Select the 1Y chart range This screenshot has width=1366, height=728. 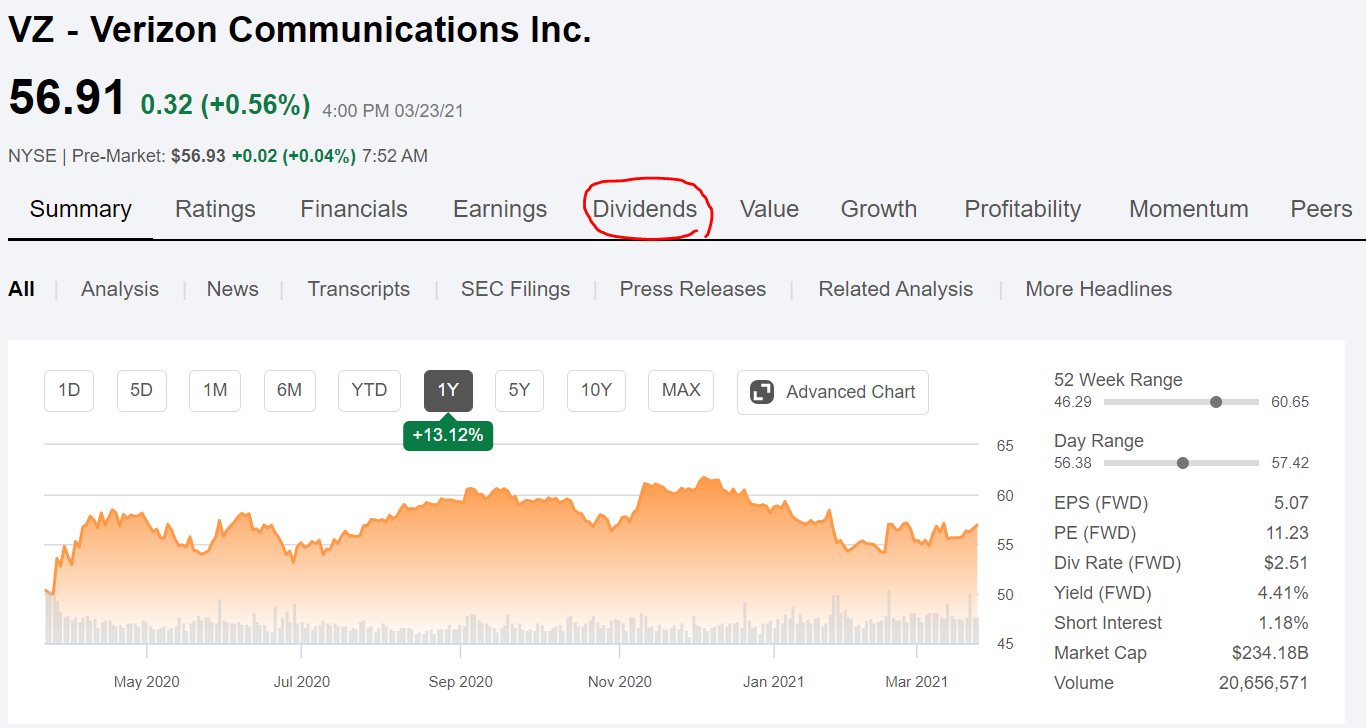click(x=448, y=390)
